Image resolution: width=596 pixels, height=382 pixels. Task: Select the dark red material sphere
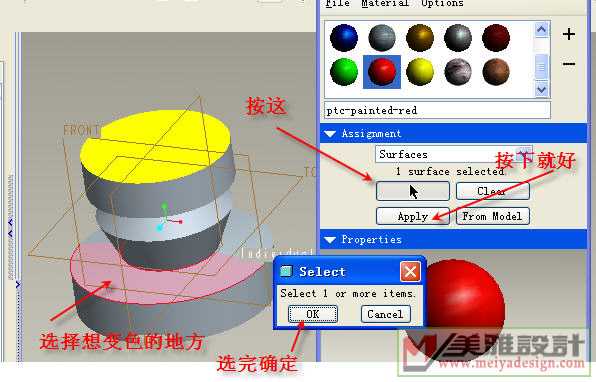point(496,38)
